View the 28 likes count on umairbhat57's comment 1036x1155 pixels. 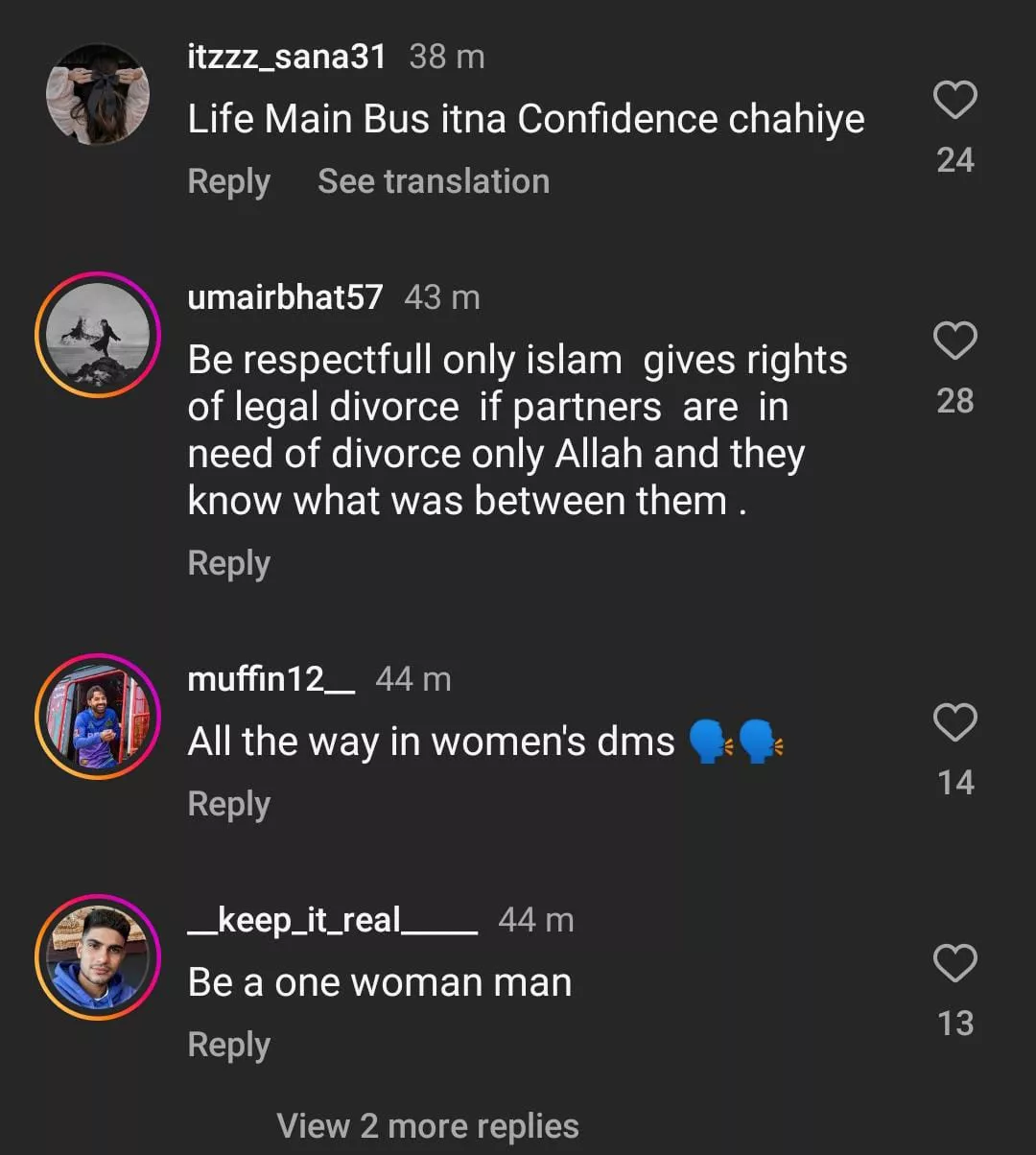coord(954,401)
